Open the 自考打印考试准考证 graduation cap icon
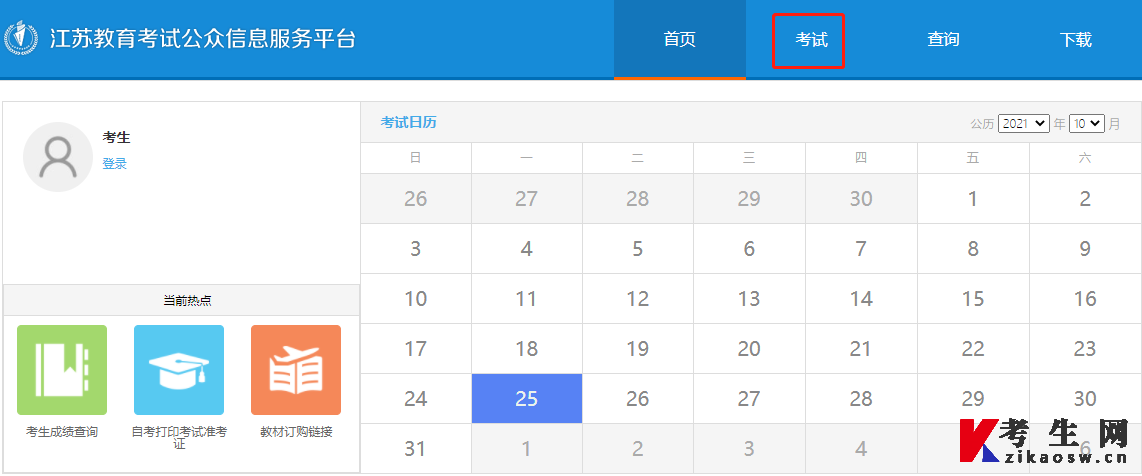Image resolution: width=1142 pixels, height=476 pixels. (179, 370)
